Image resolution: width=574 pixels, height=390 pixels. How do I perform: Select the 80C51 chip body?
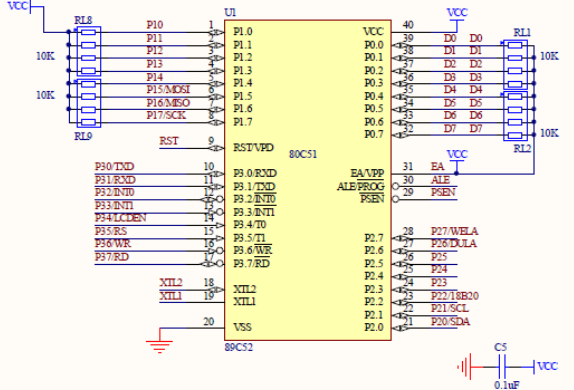click(308, 180)
